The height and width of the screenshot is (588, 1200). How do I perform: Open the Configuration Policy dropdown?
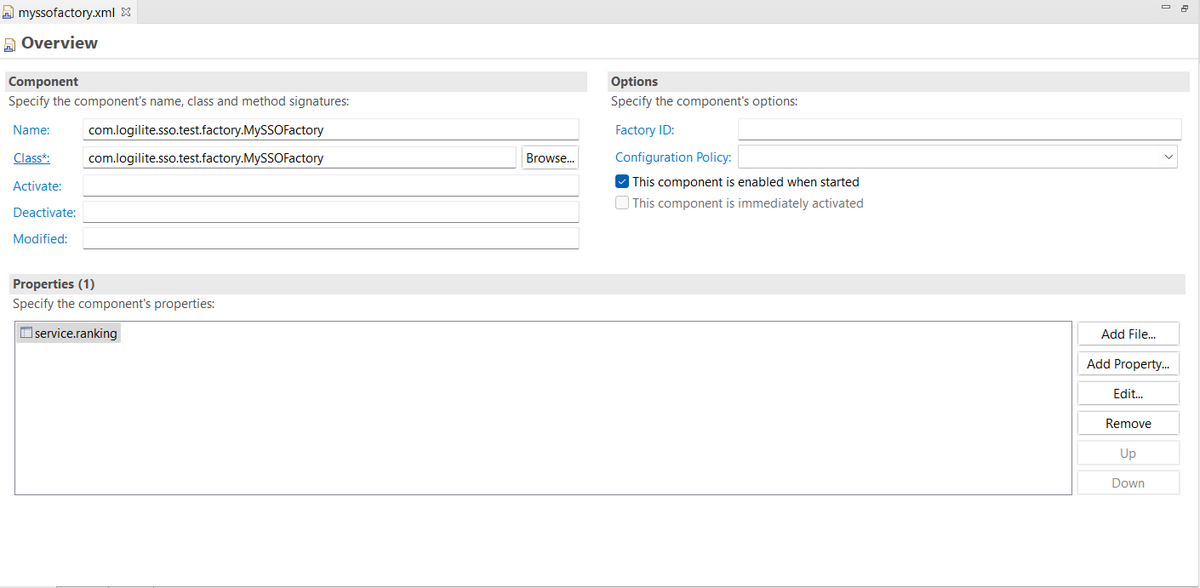[1168, 157]
